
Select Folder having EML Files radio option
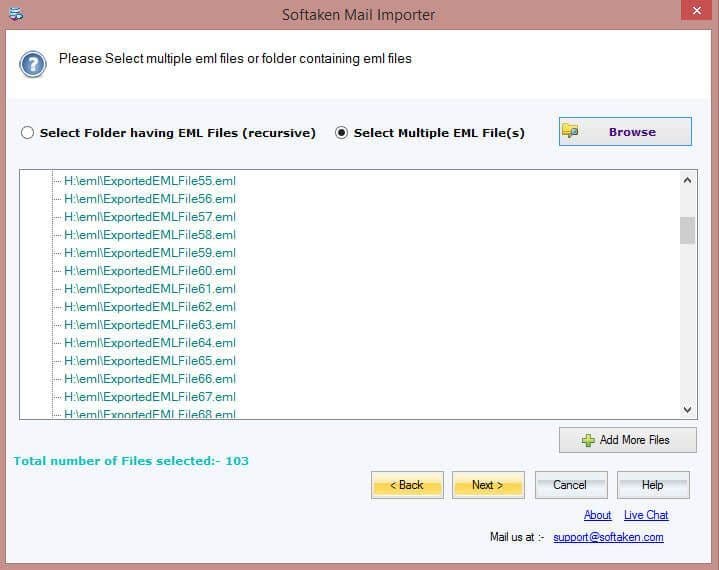click(27, 133)
